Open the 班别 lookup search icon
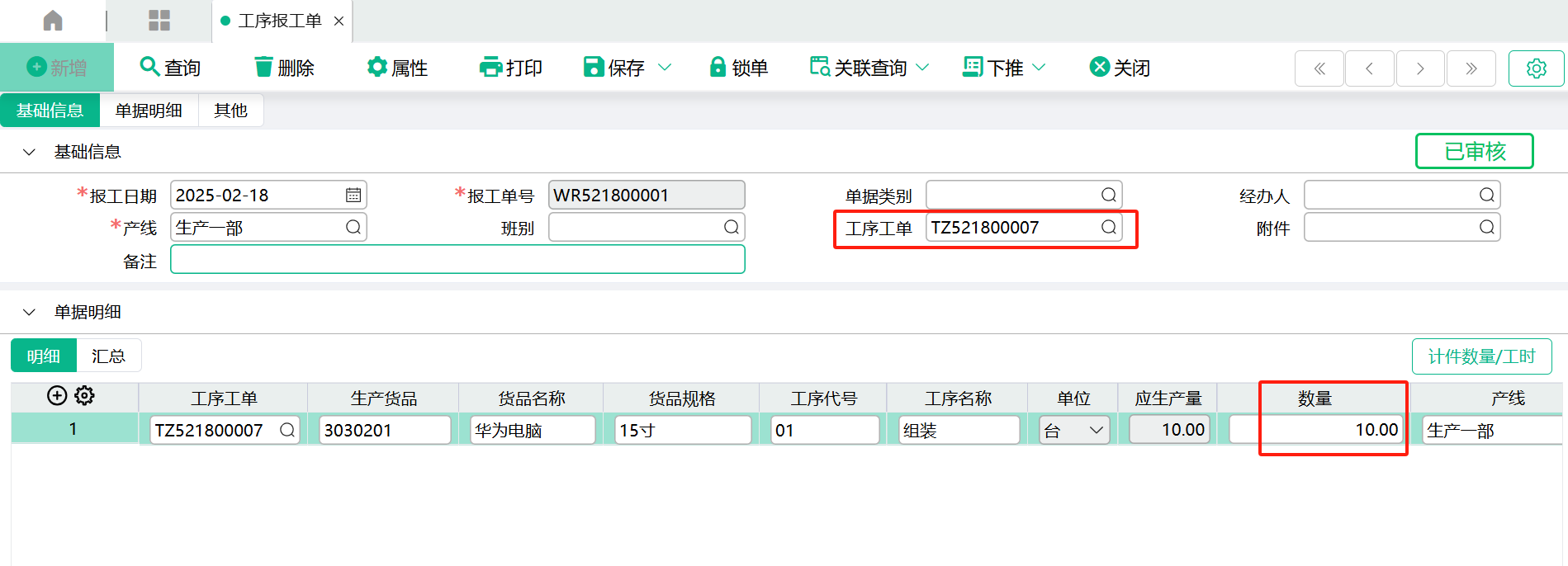The width and height of the screenshot is (1568, 566). click(x=732, y=227)
